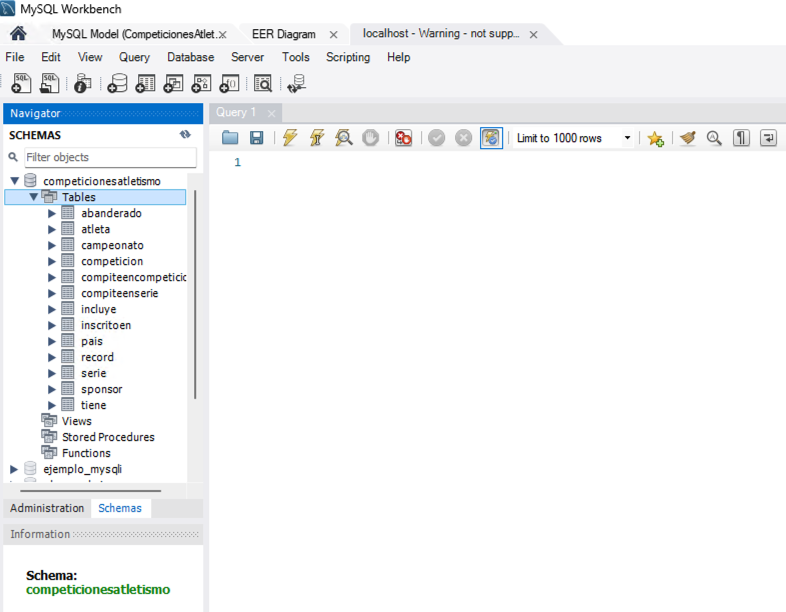Expand the pais table
Image resolution: width=786 pixels, height=612 pixels.
point(52,341)
